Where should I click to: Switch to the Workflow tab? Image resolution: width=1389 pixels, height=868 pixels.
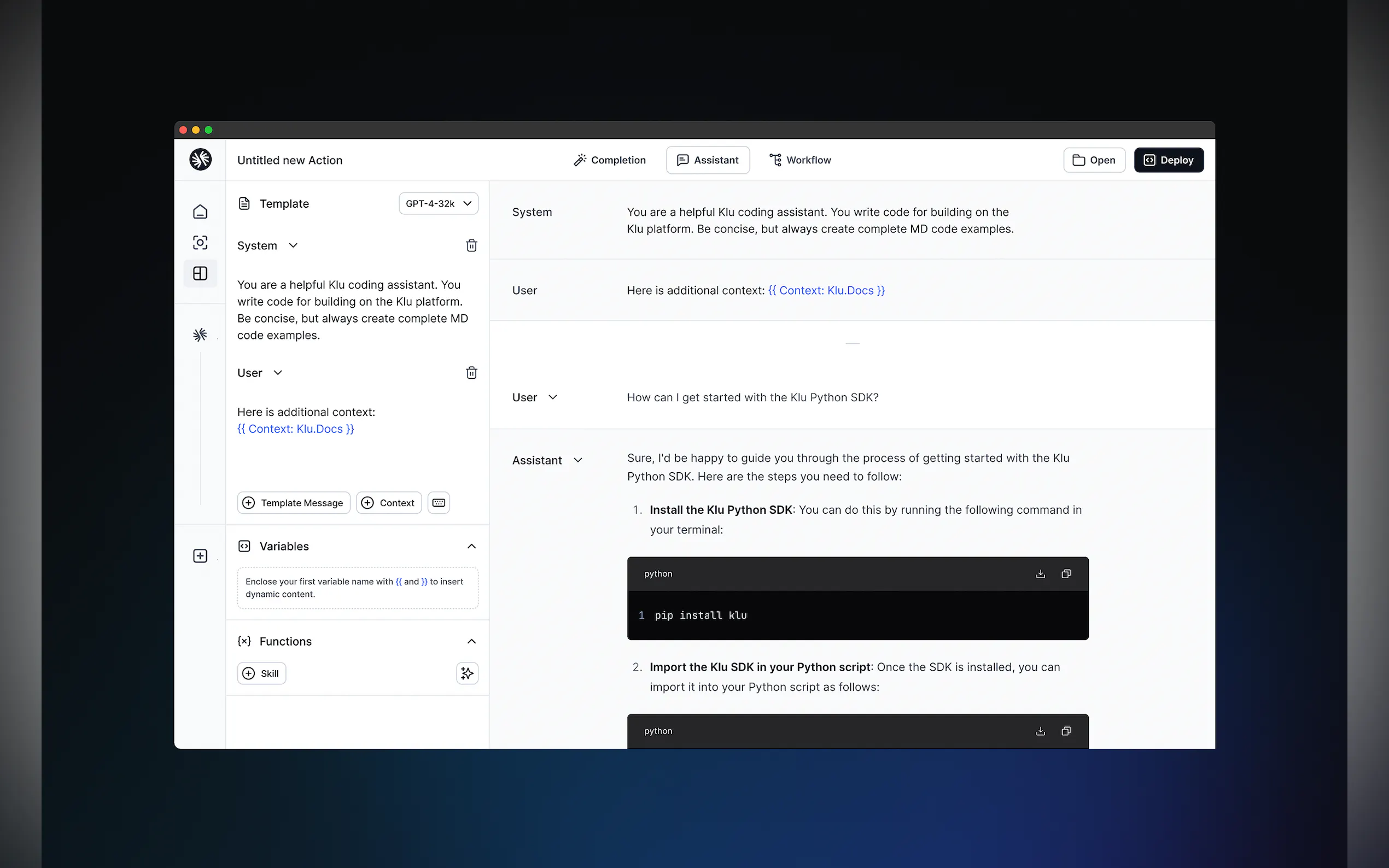pyautogui.click(x=800, y=160)
